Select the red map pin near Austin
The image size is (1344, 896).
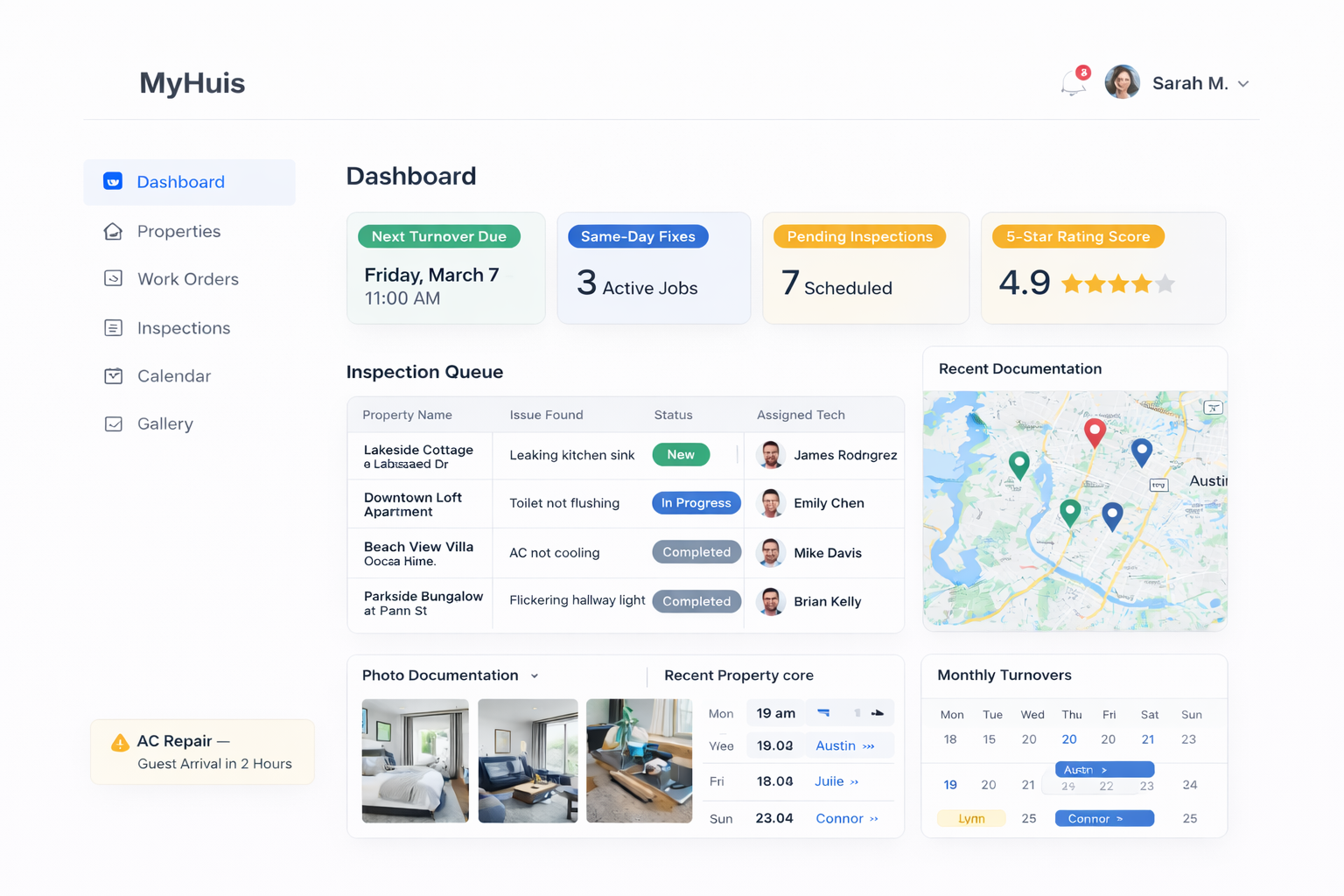1095,430
